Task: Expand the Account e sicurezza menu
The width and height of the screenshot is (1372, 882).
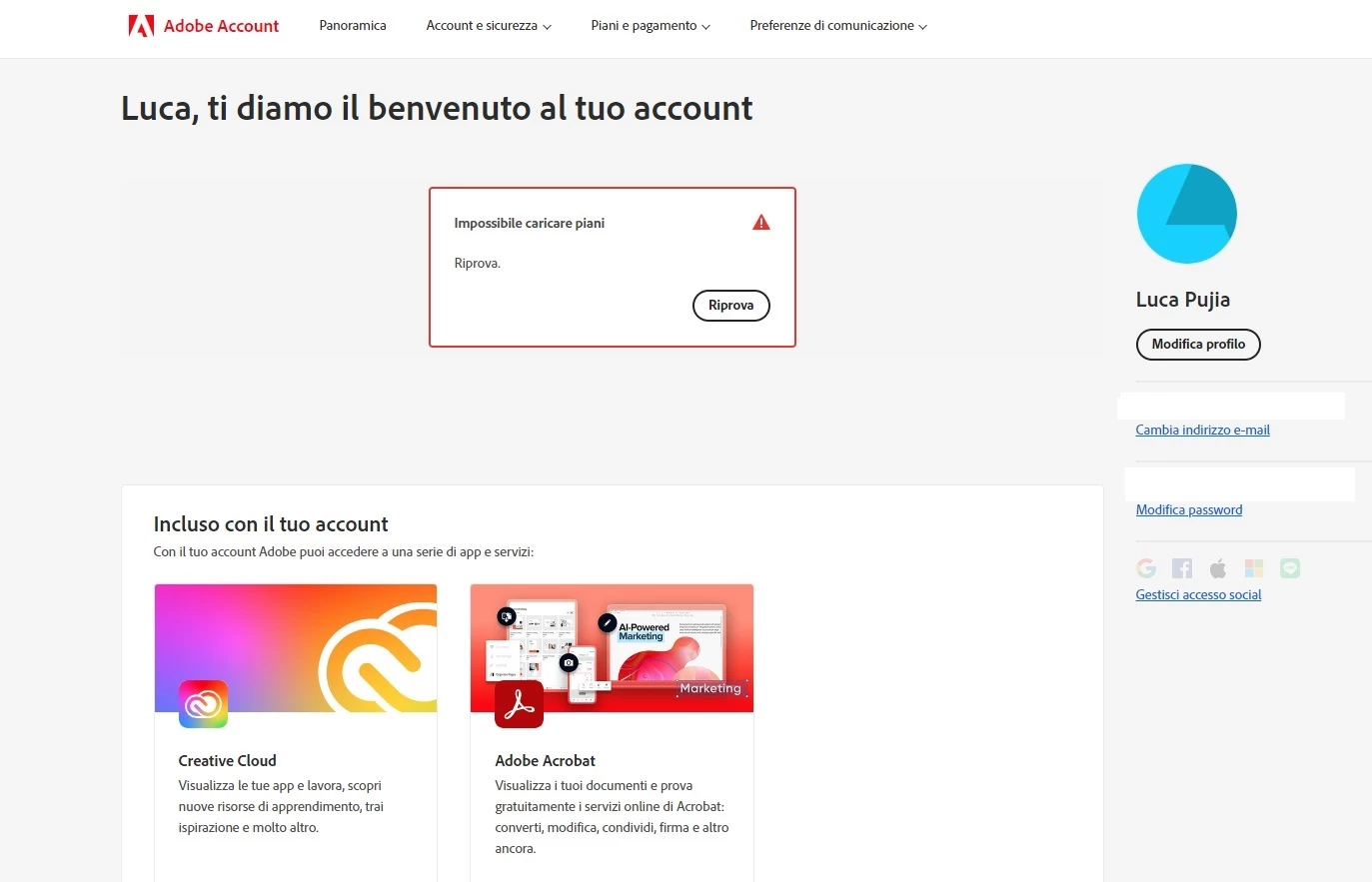Action: [x=489, y=26]
